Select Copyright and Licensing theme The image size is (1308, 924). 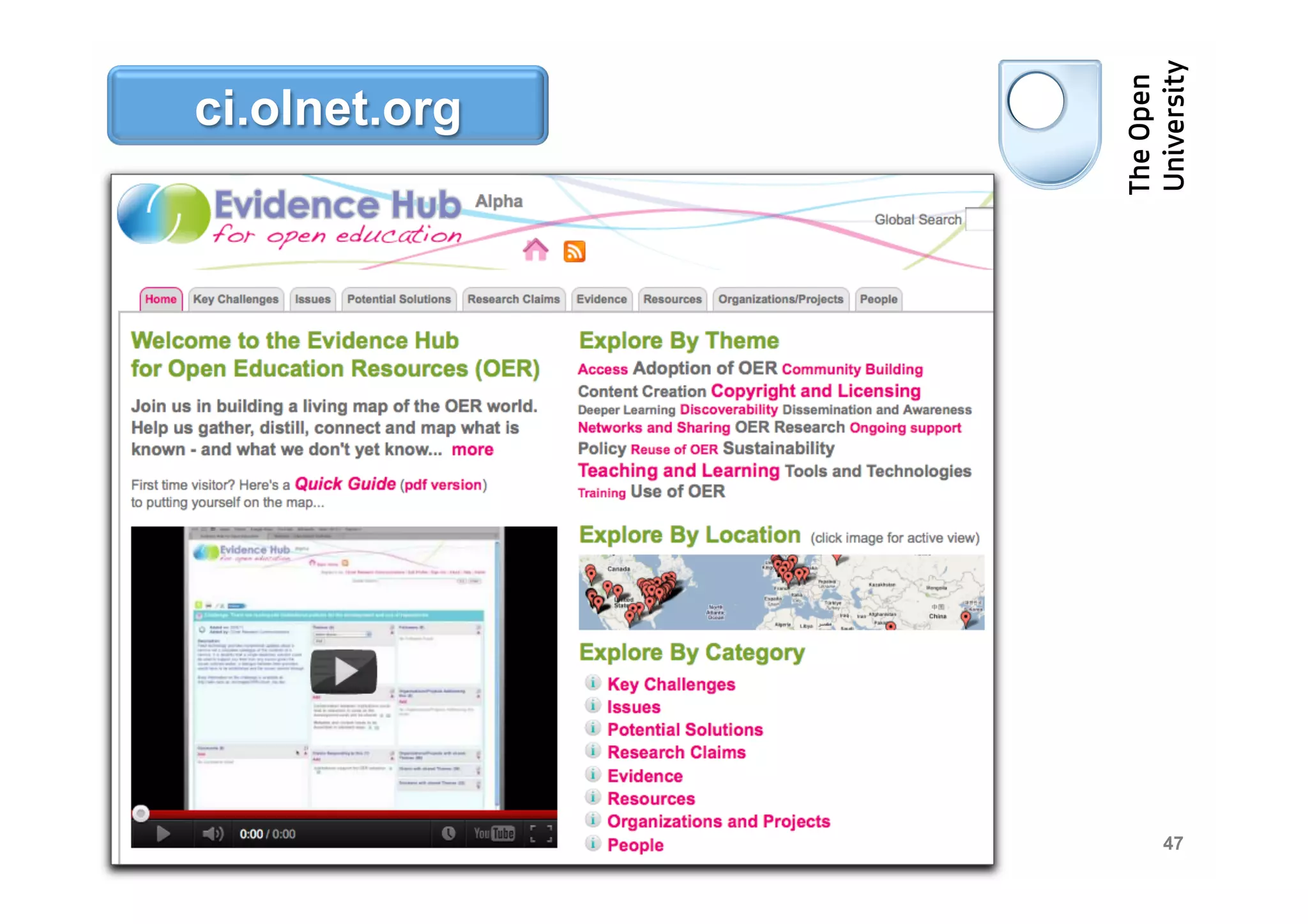[x=816, y=391]
